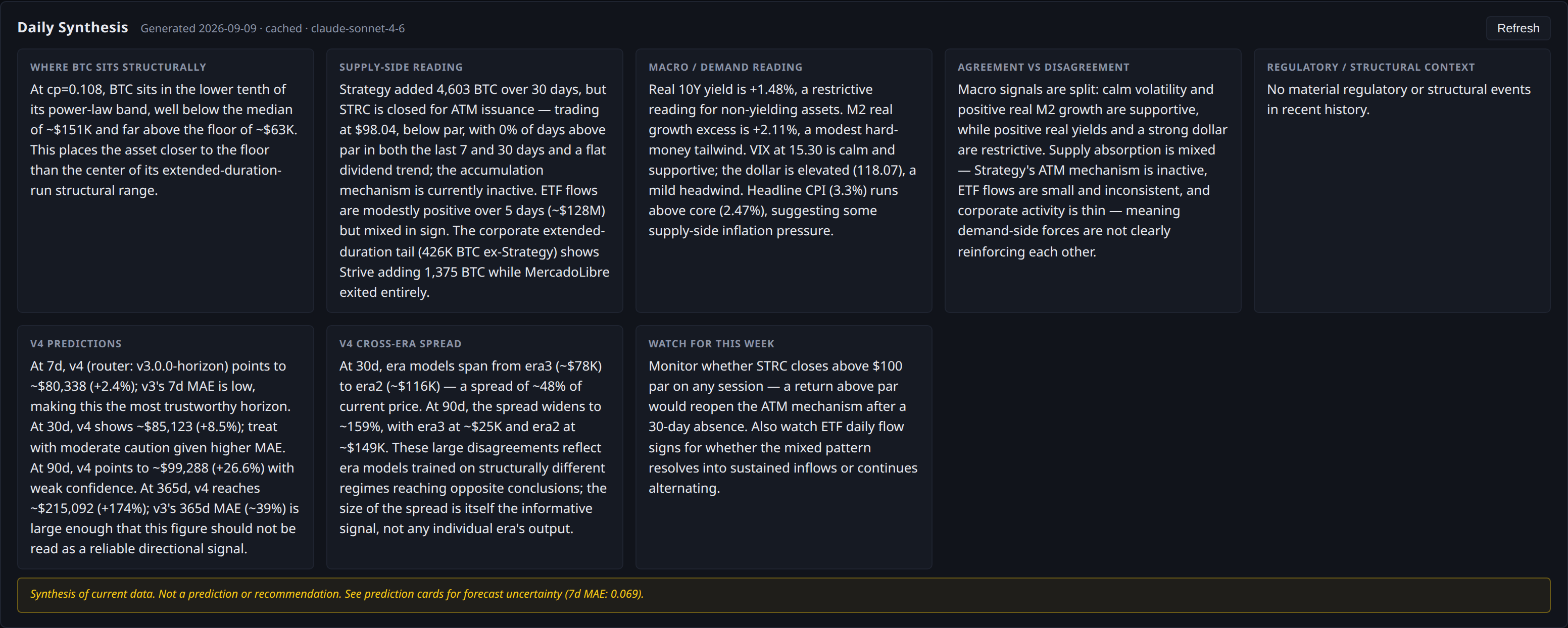Select the V4 Cross-Era Spread card header
The width and height of the screenshot is (1568, 628).
[x=400, y=344]
